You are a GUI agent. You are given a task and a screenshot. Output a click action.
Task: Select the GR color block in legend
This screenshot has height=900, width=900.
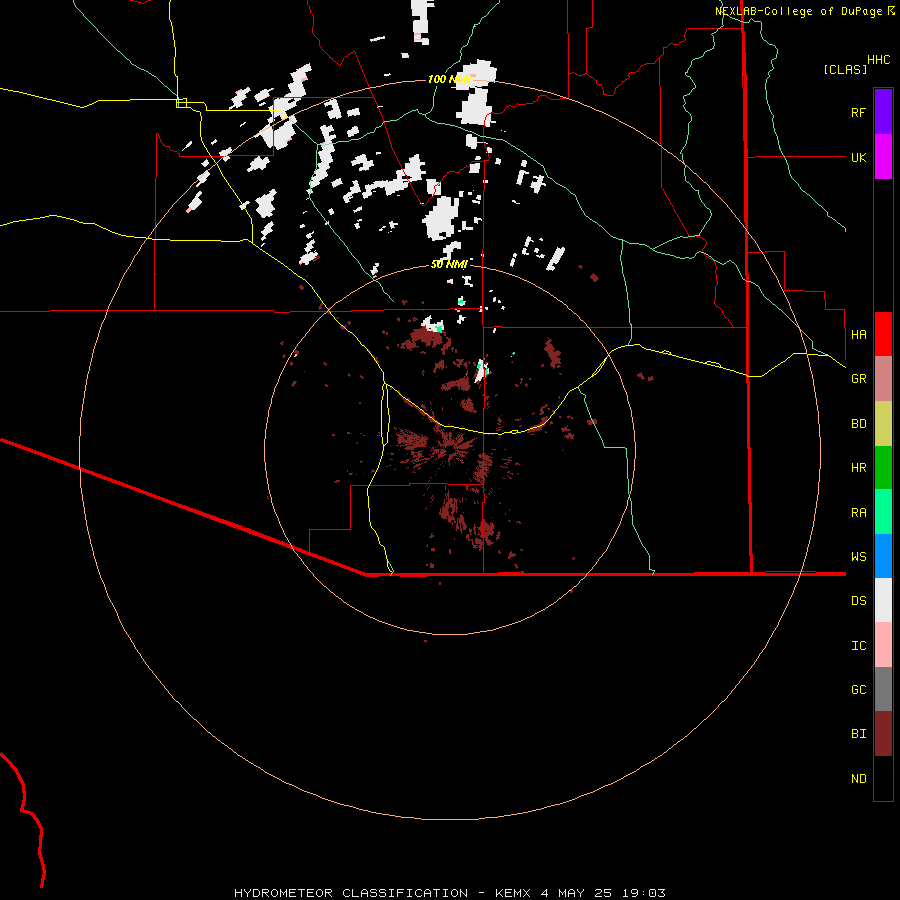click(x=883, y=379)
